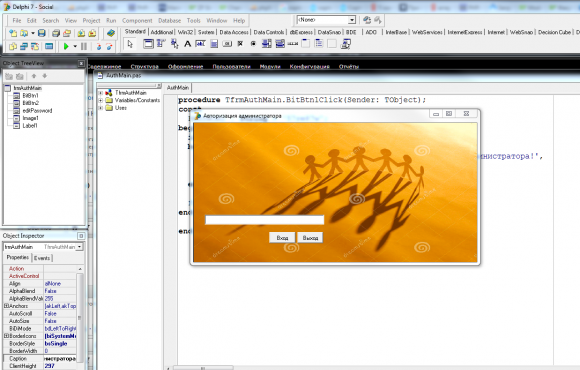Screen dimensions: 580x370
Task: Click the Pause program icon
Action: coord(84,46)
